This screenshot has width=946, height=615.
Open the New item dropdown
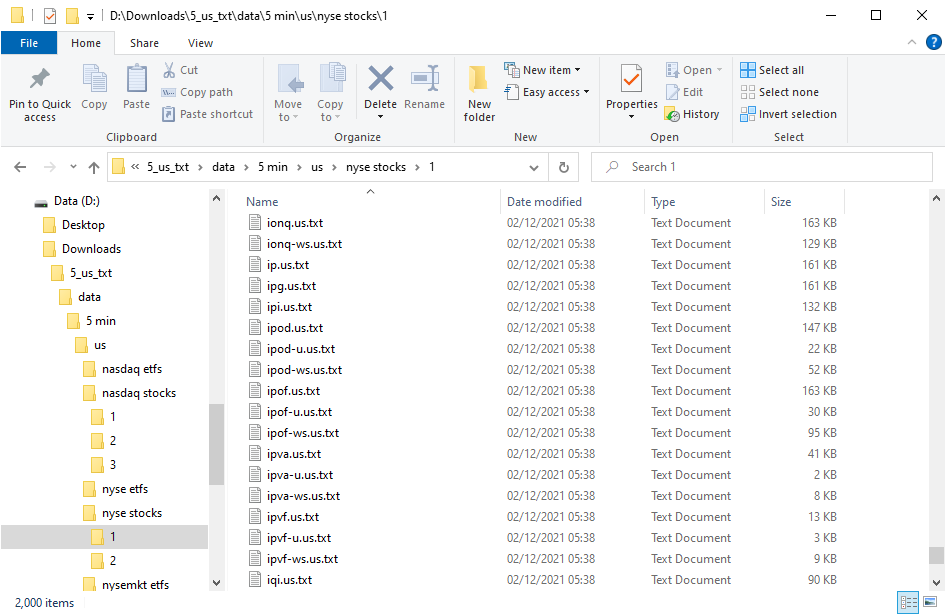545,70
